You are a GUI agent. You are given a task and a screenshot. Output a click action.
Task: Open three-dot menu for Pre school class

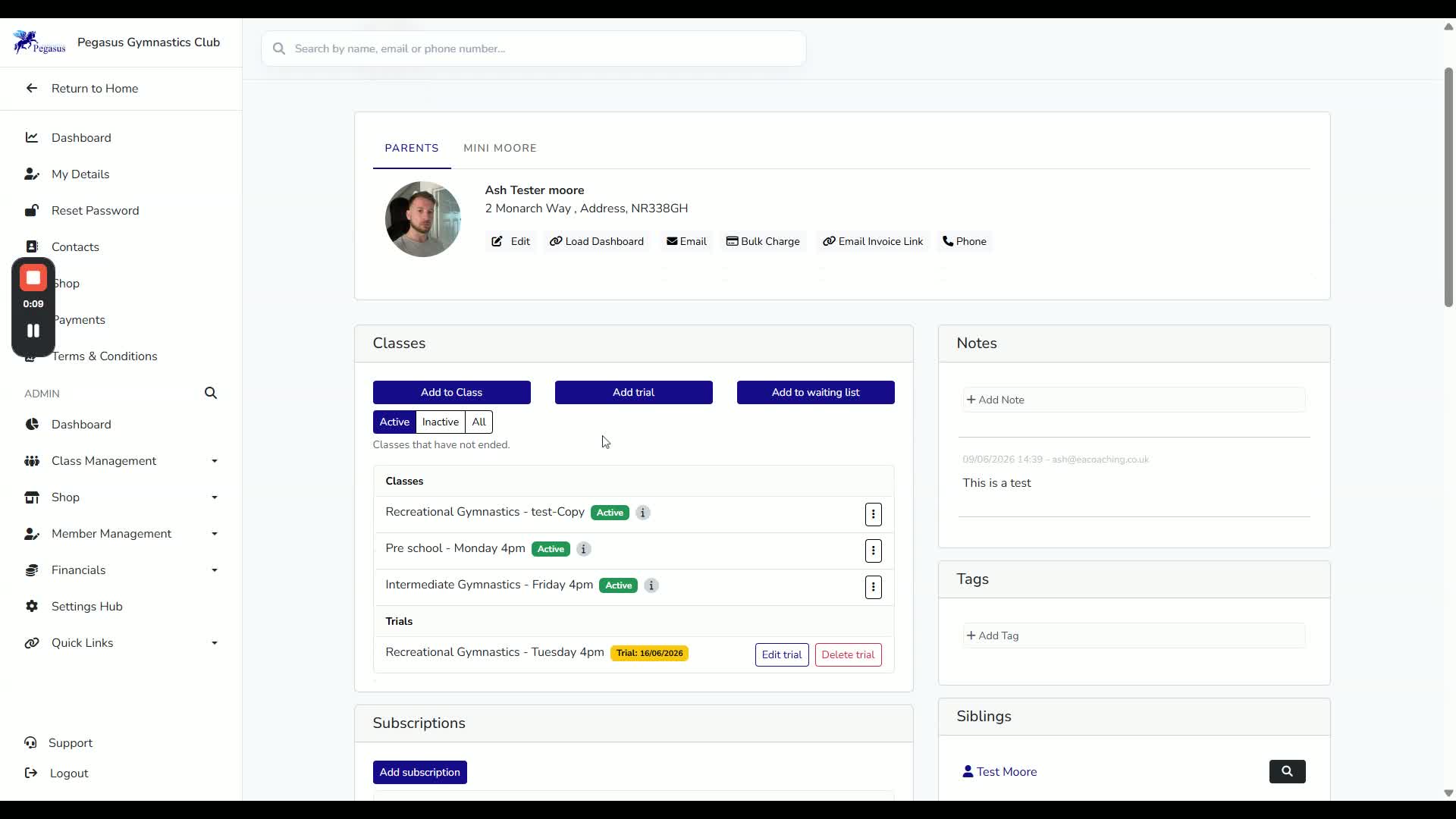[x=873, y=551]
